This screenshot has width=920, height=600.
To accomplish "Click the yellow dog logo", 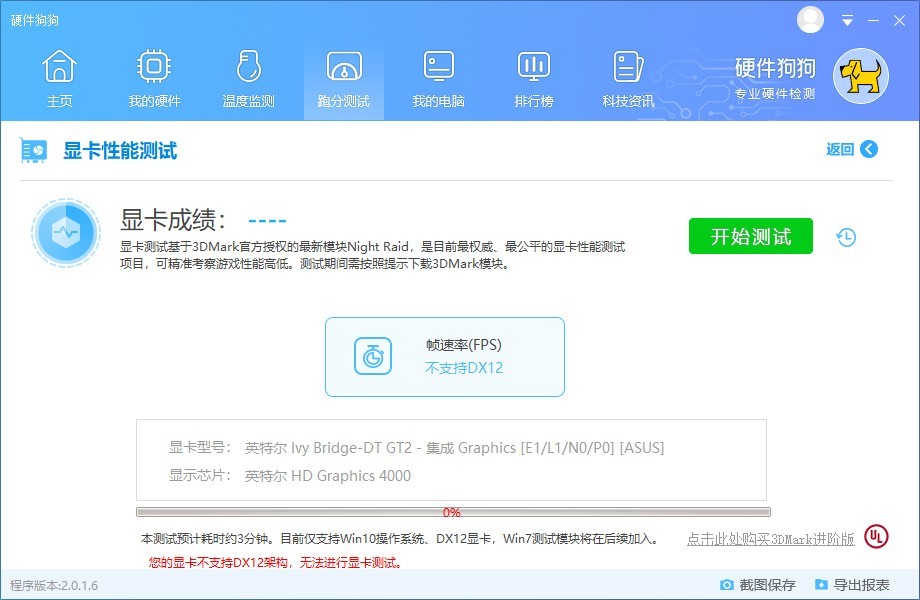I will [861, 76].
